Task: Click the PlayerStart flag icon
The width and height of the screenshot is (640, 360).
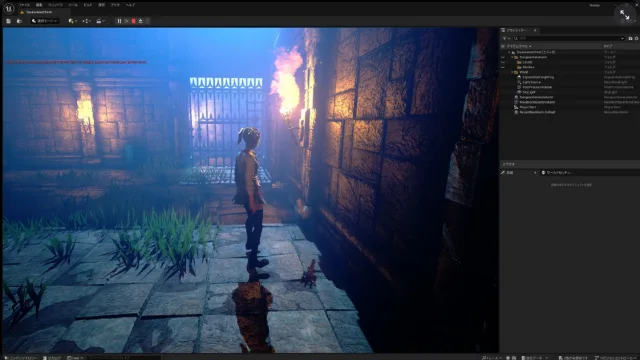Action: coord(516,107)
